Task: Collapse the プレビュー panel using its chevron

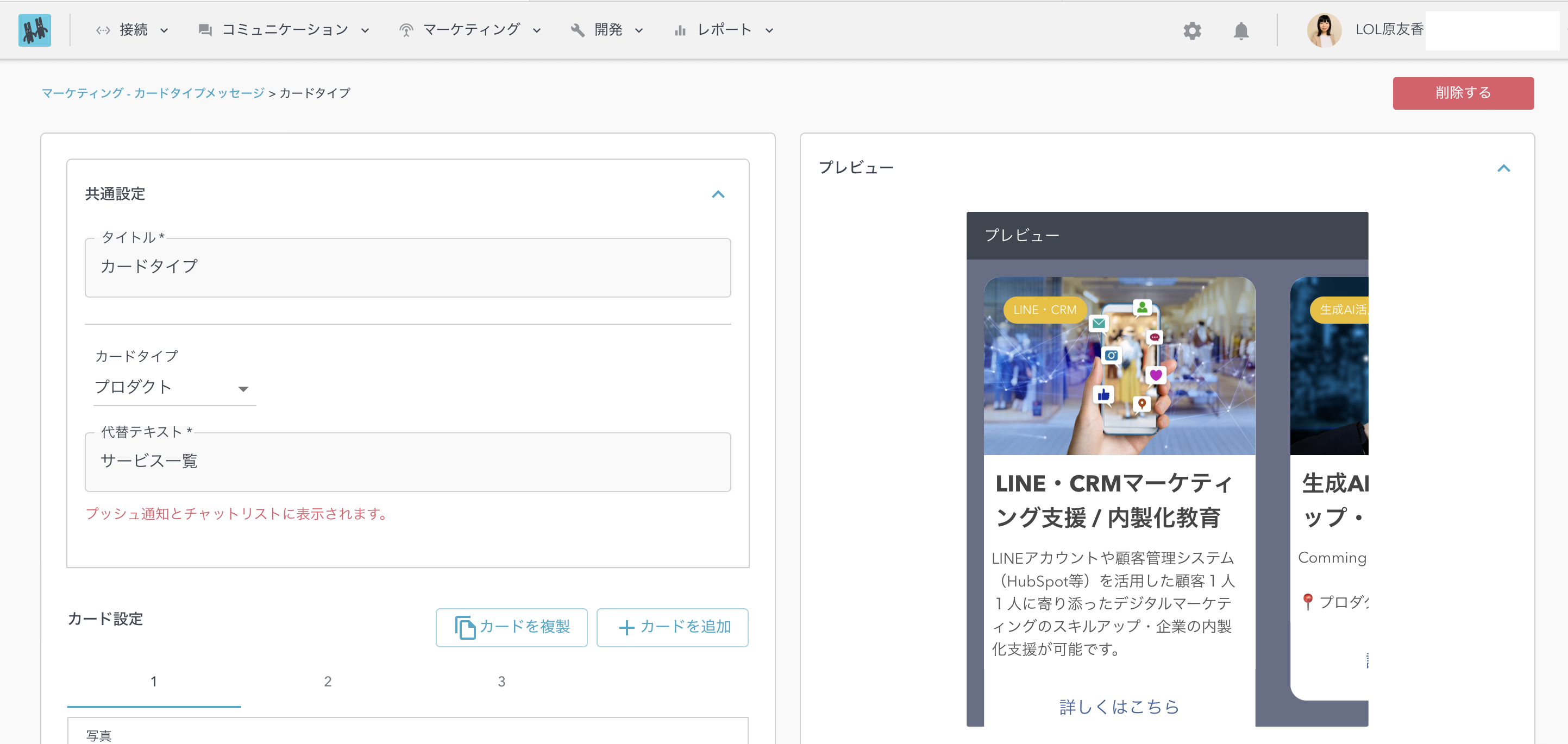Action: click(x=1504, y=168)
